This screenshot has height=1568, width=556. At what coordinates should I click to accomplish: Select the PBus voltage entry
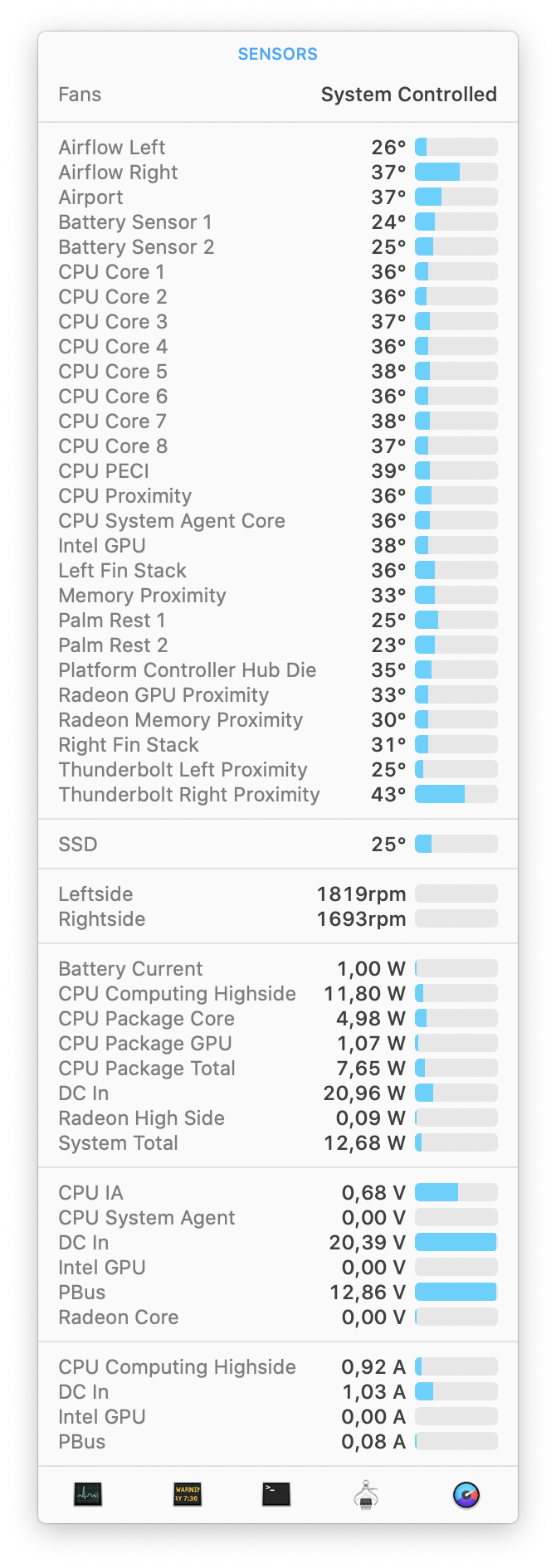(82, 1293)
